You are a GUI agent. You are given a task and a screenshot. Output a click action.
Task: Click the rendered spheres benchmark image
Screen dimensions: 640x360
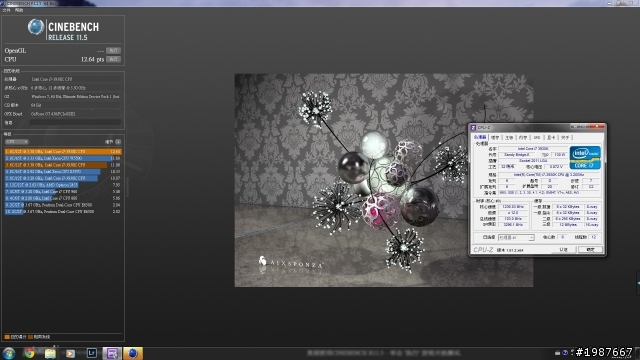384,180
